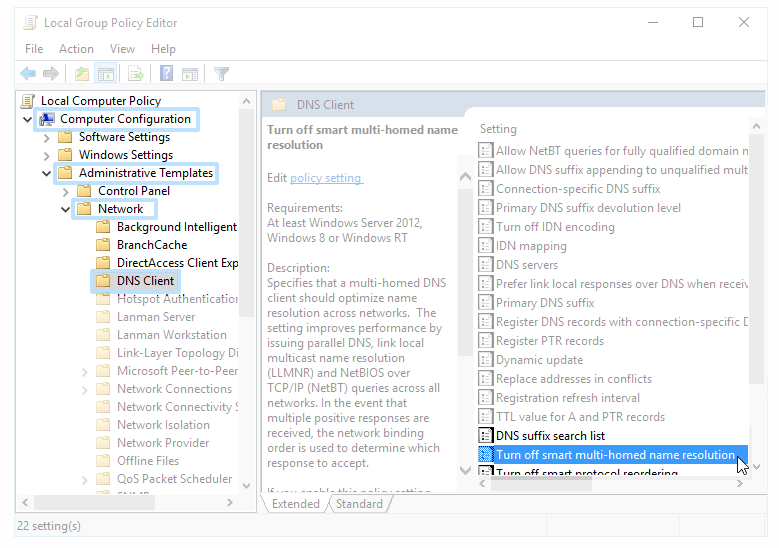The image size is (779, 548).
Task: Click the BranchCache folder icon
Action: pos(103,245)
